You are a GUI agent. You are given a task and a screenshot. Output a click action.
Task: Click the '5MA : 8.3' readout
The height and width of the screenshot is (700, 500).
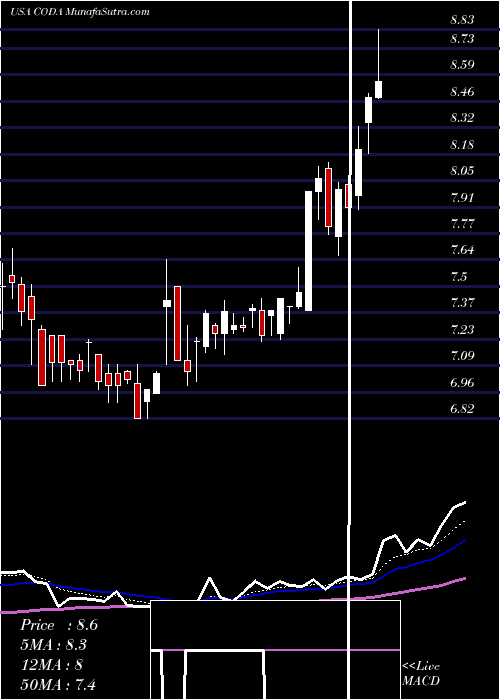[53, 645]
